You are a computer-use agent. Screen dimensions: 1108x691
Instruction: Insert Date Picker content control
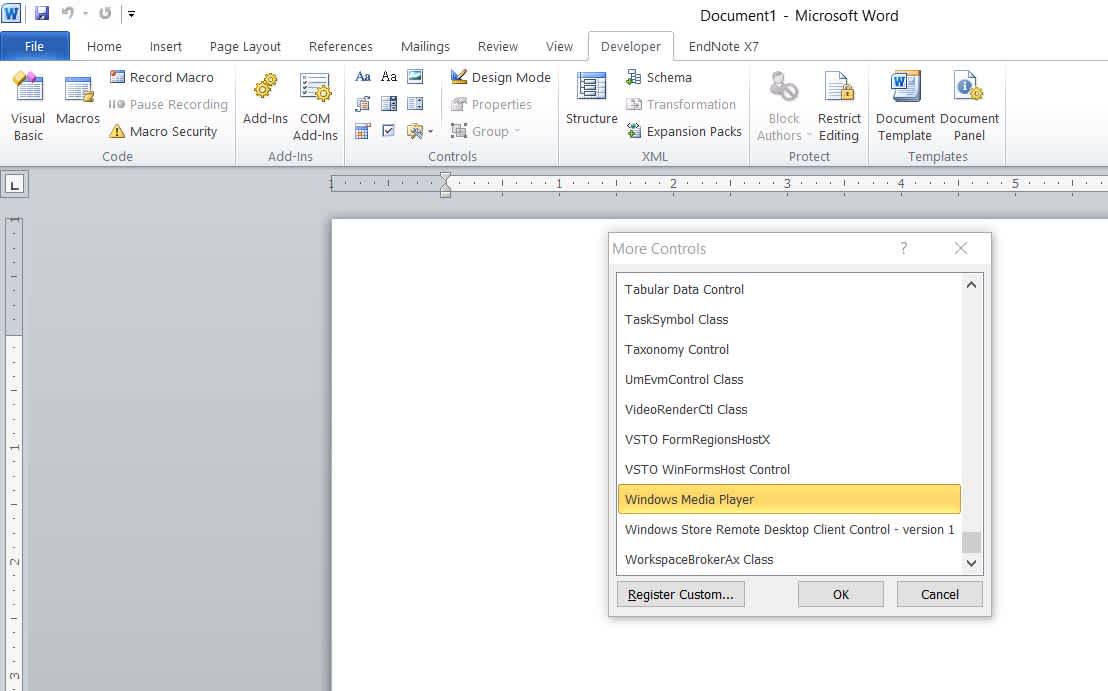click(x=363, y=131)
